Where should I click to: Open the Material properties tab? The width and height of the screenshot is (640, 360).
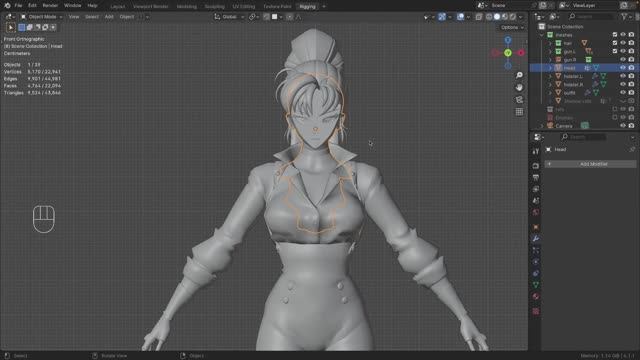point(536,296)
